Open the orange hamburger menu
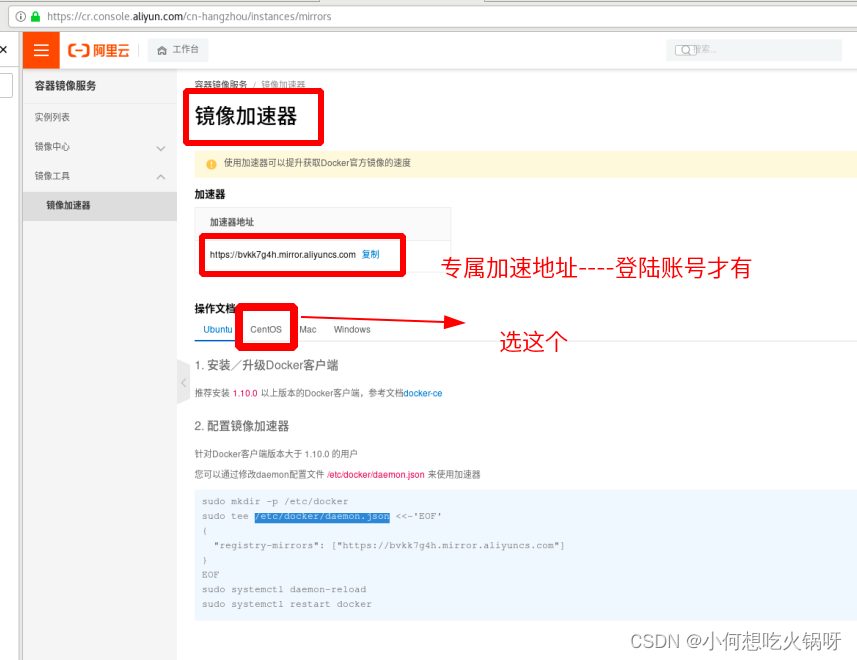Image resolution: width=857 pixels, height=660 pixels. 41,50
